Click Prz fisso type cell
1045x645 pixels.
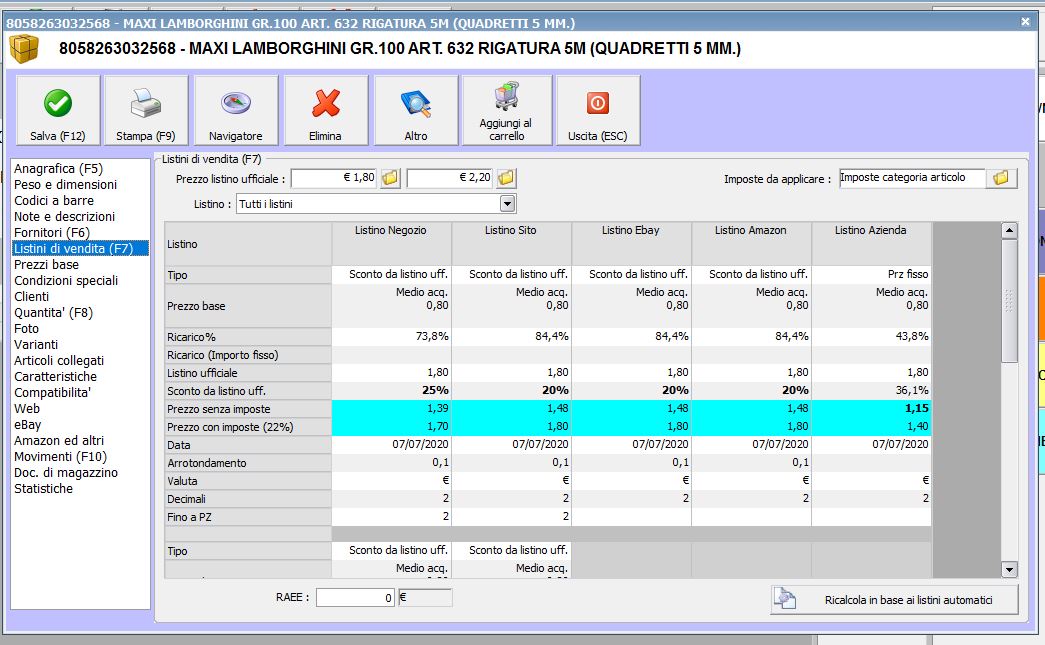tap(871, 275)
